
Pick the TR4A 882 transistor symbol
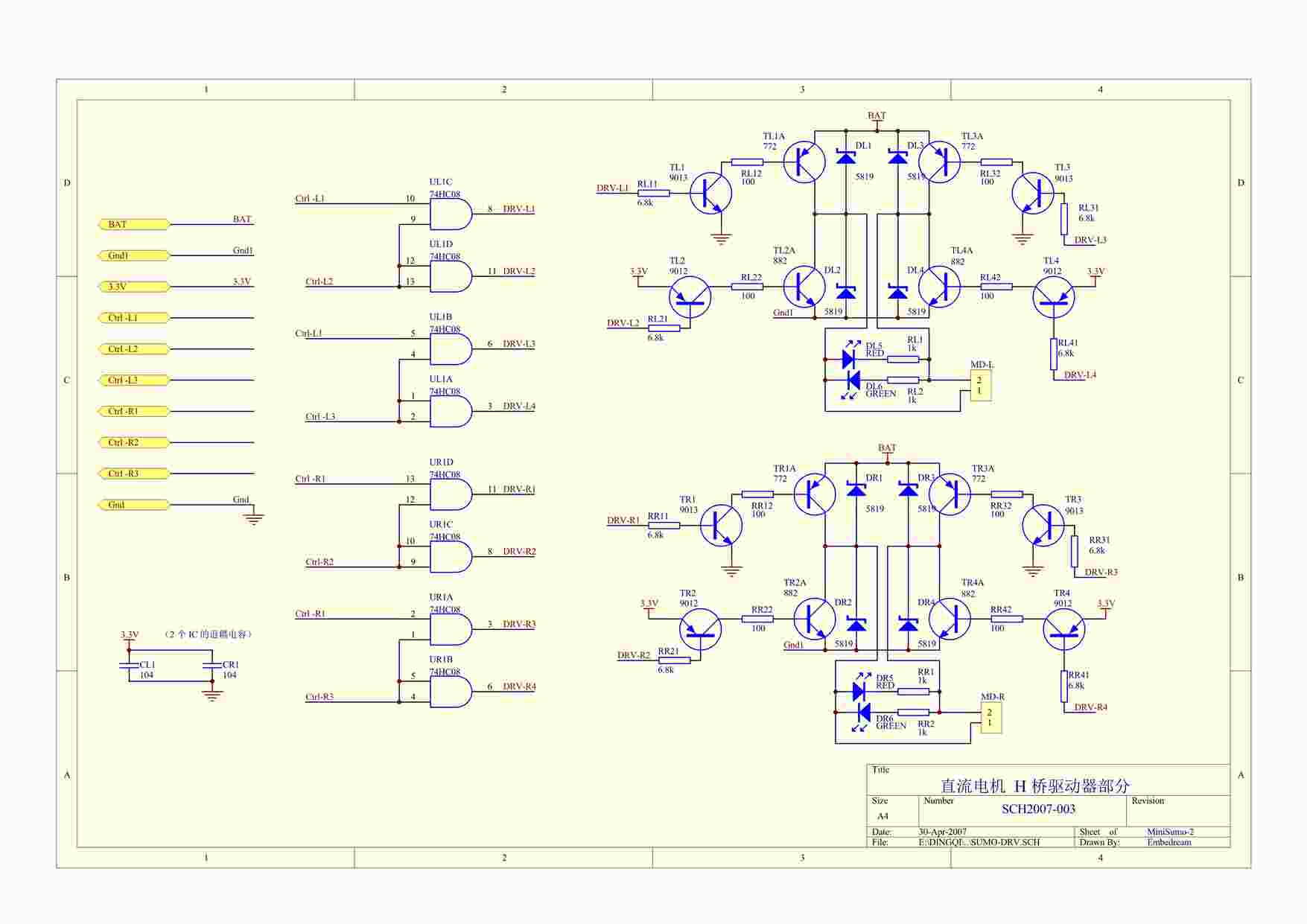point(950,619)
